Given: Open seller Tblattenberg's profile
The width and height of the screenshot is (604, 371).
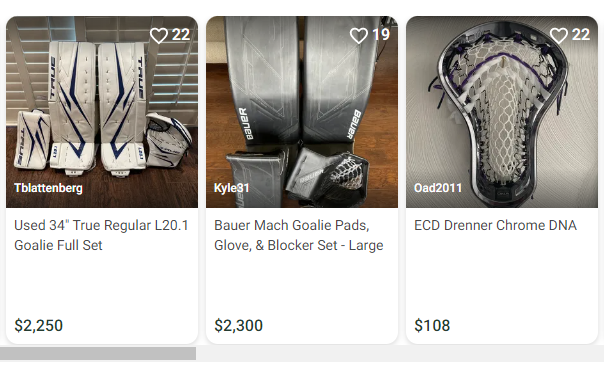Looking at the screenshot, I should (49, 188).
